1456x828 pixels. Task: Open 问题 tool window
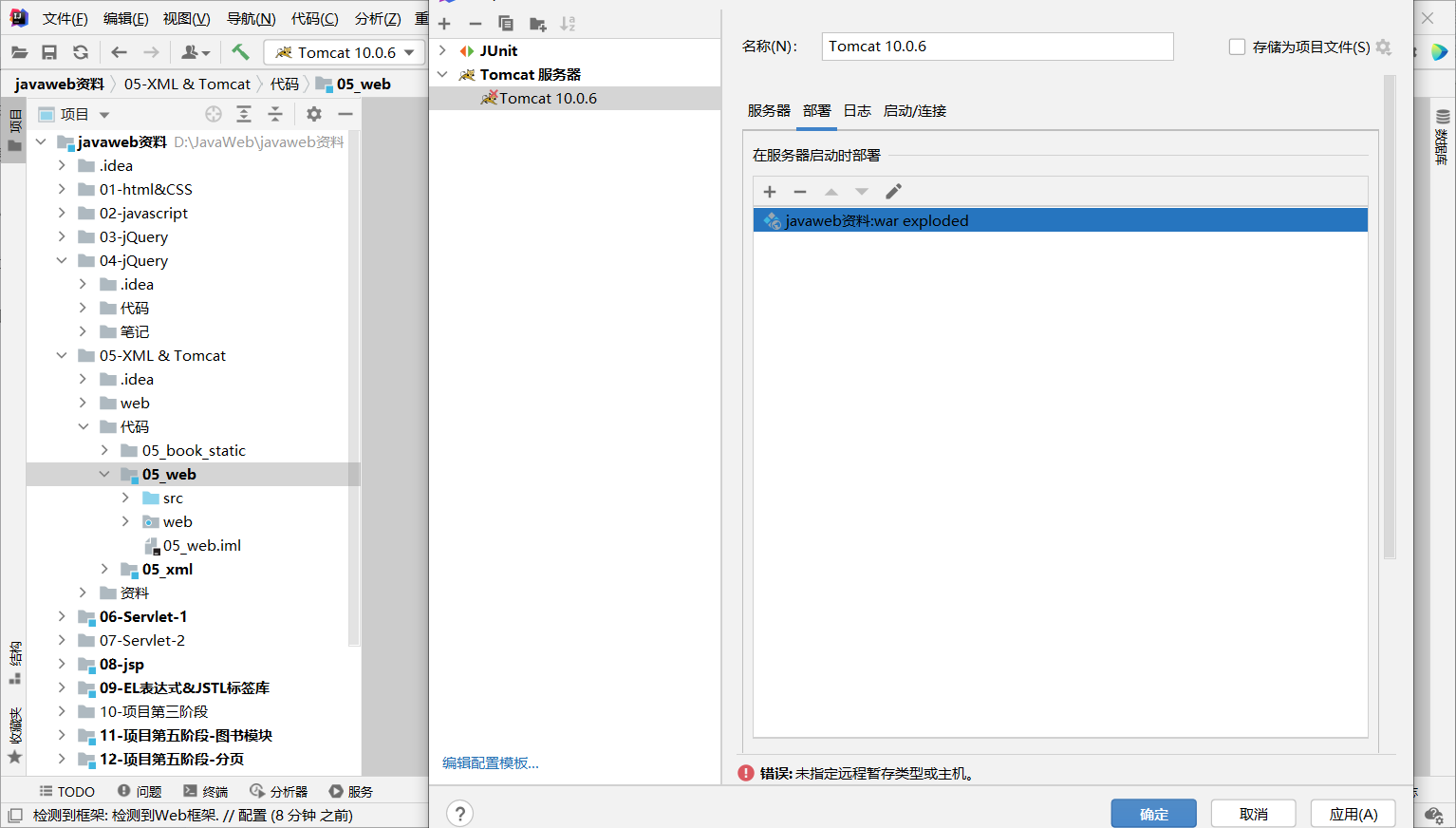click(140, 791)
